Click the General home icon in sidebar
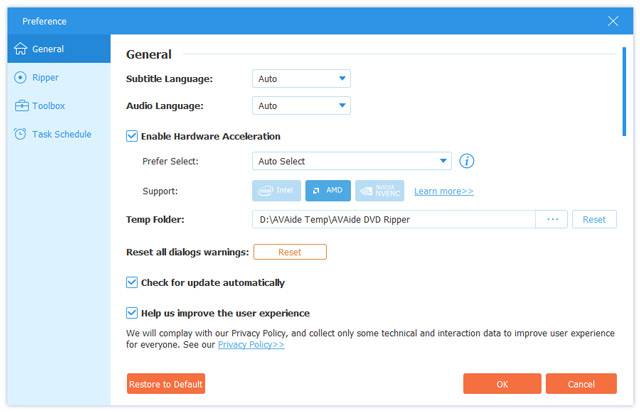 (x=21, y=49)
